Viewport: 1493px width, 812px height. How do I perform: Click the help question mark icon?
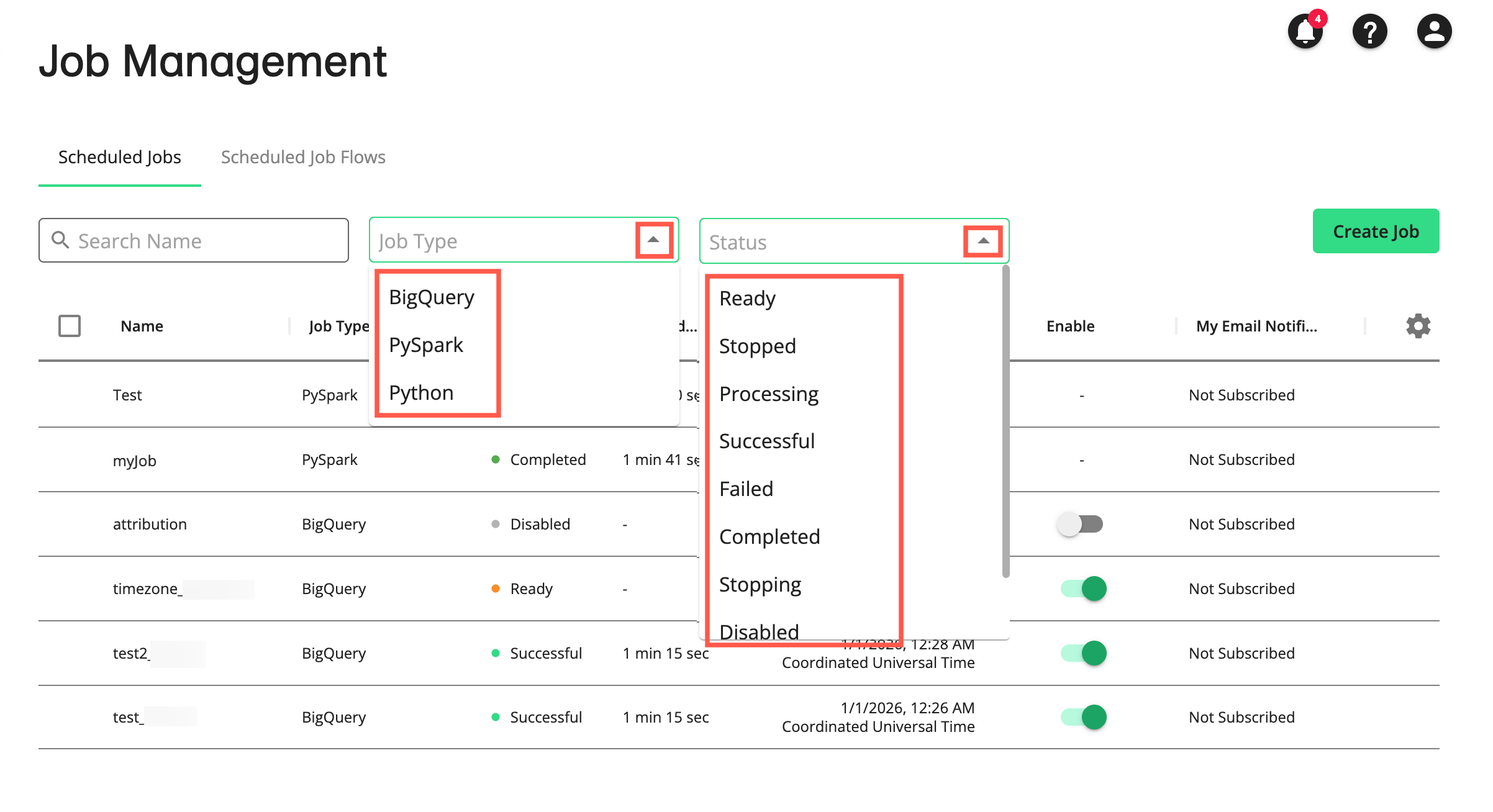tap(1369, 31)
